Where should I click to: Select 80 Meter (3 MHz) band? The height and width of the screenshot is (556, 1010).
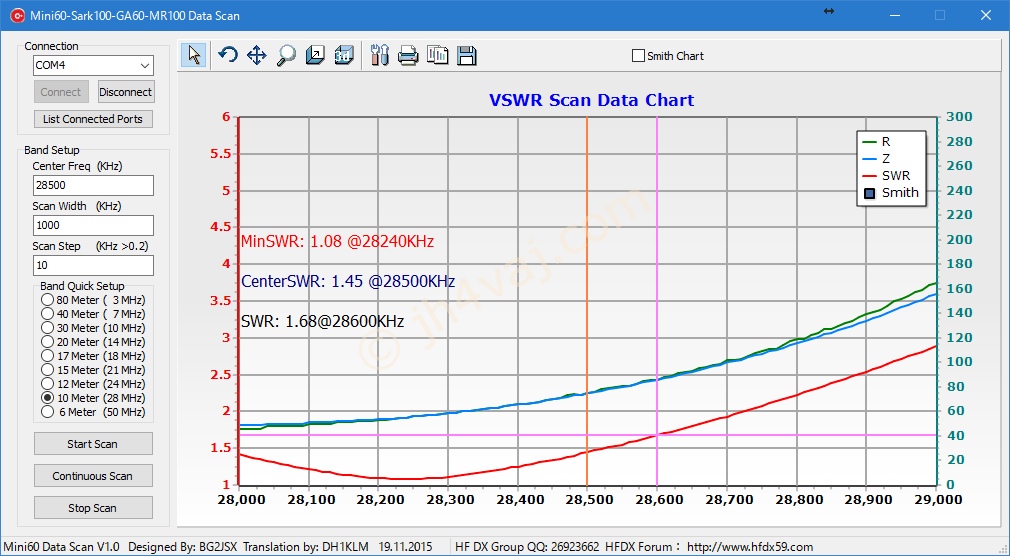47,300
